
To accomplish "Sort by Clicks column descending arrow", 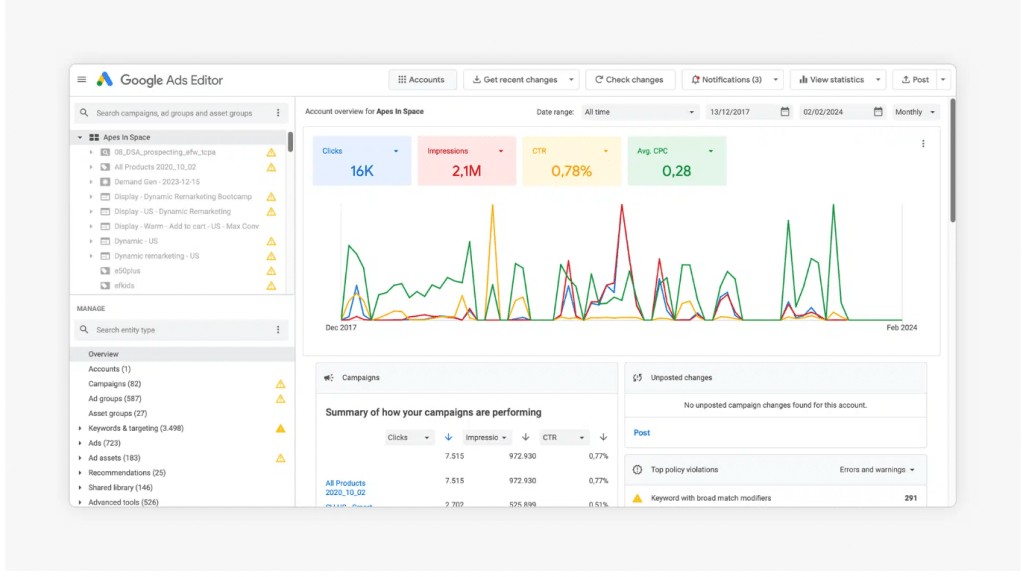I will (448, 437).
